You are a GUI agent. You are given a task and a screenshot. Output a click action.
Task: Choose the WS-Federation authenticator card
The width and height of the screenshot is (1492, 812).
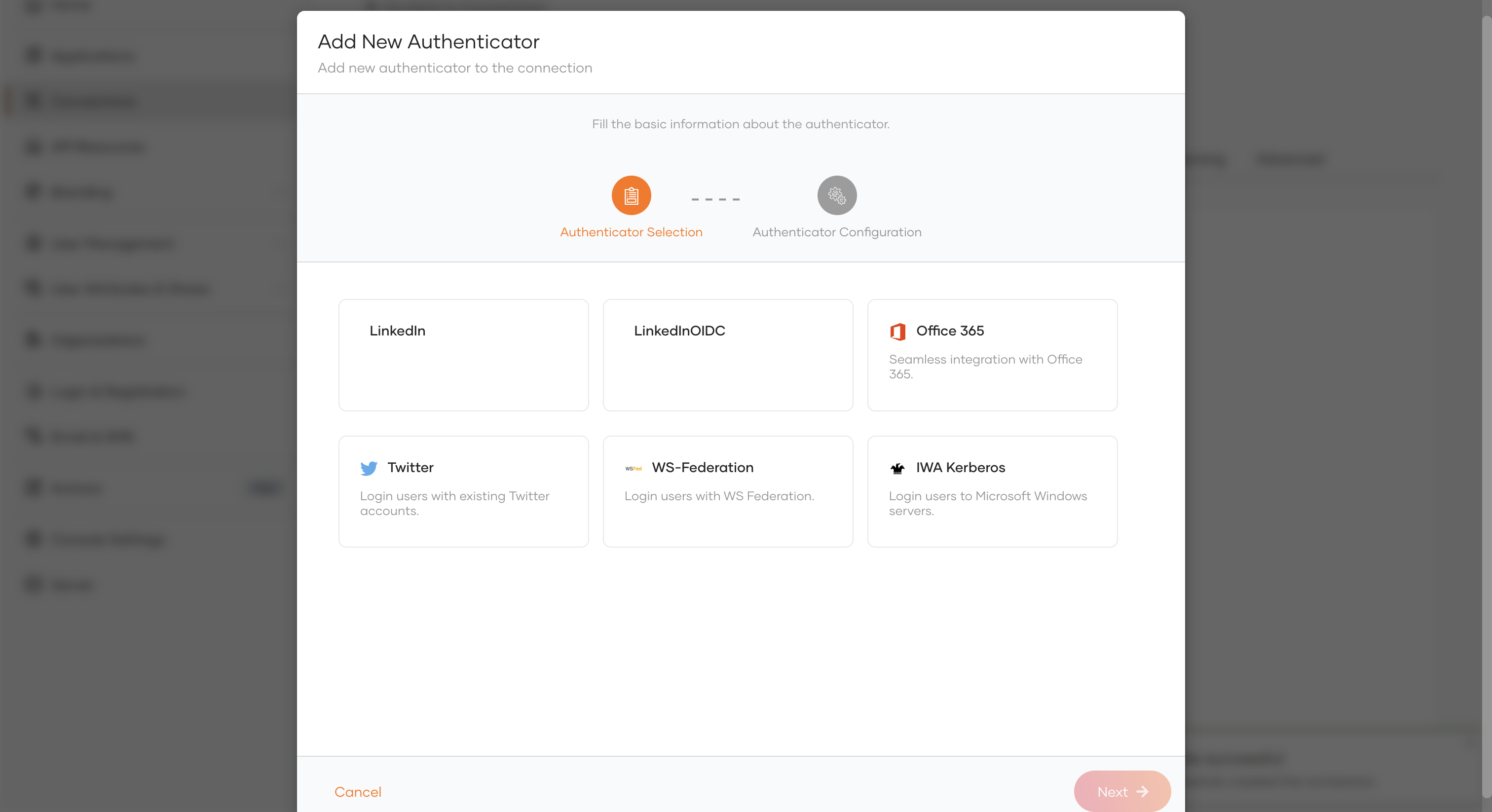(x=727, y=491)
